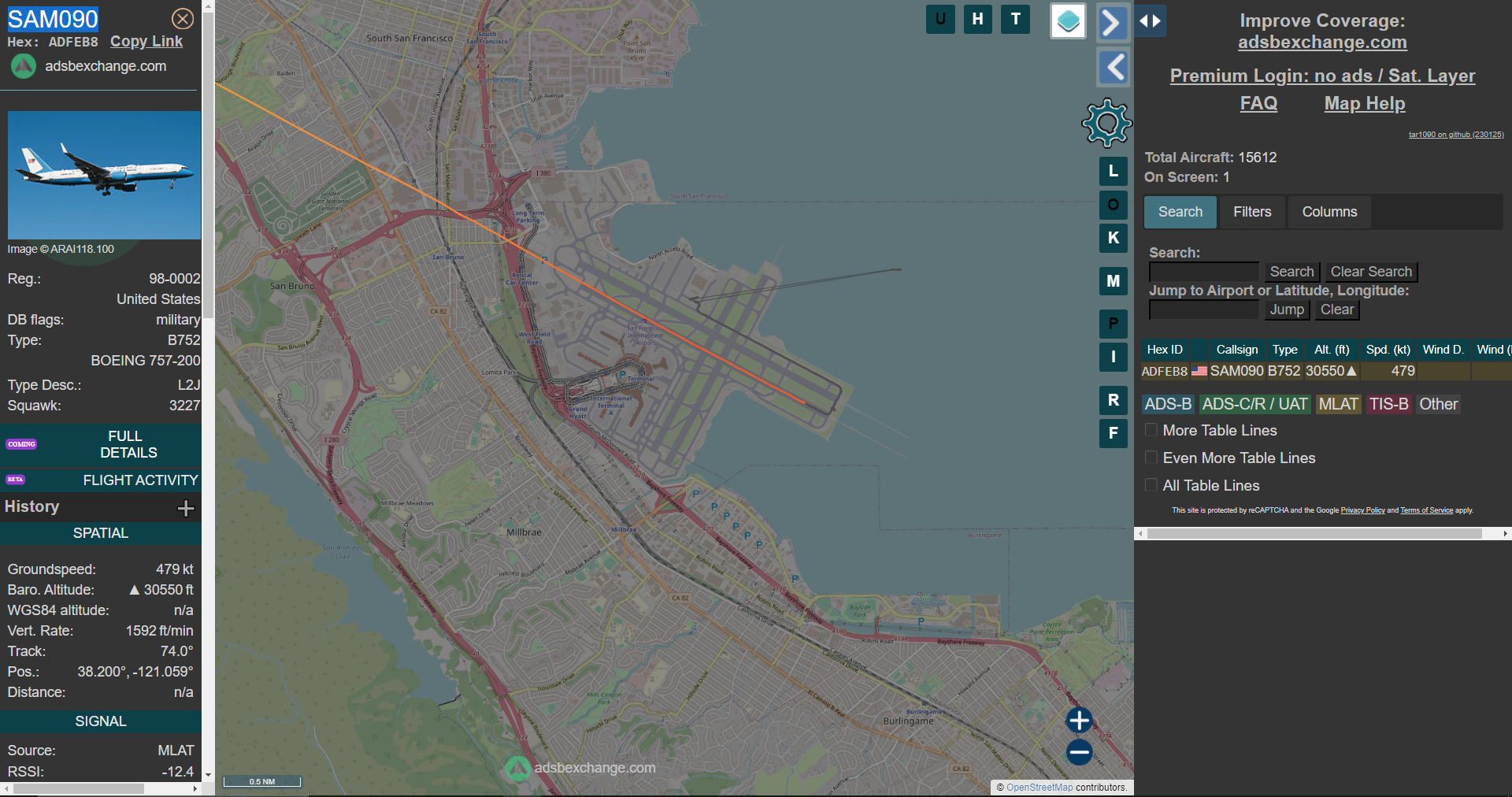This screenshot has height=797, width=1512.
Task: Focus the Jump to Airport input field
Action: tap(1203, 310)
